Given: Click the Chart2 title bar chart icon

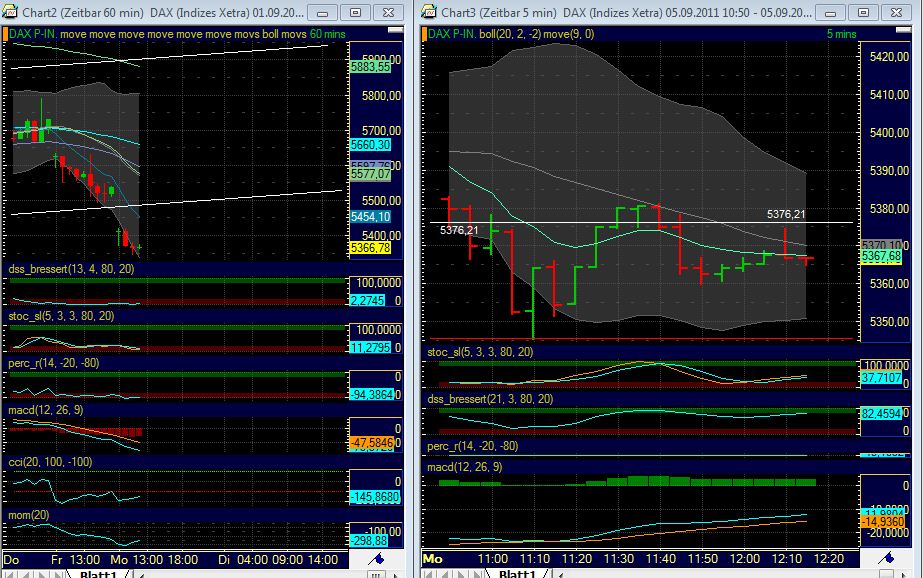Looking at the screenshot, I should coord(10,11).
